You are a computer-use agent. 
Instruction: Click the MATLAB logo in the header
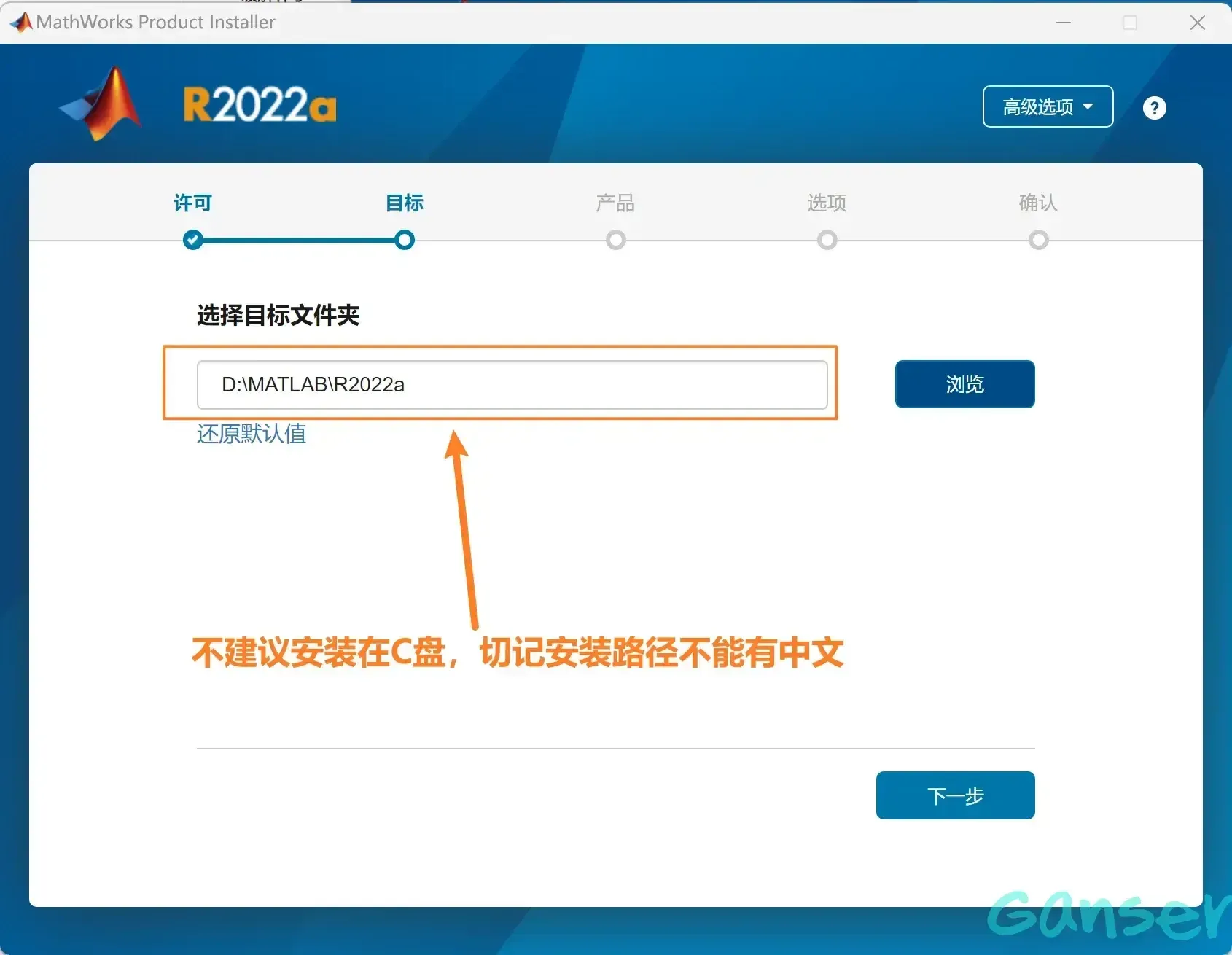(x=102, y=104)
